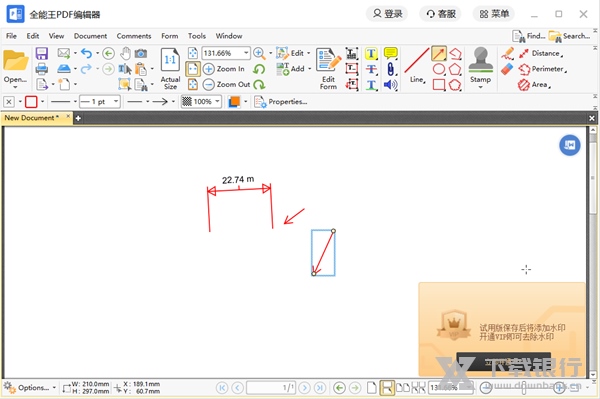Select the Area measuring tool

(534, 85)
